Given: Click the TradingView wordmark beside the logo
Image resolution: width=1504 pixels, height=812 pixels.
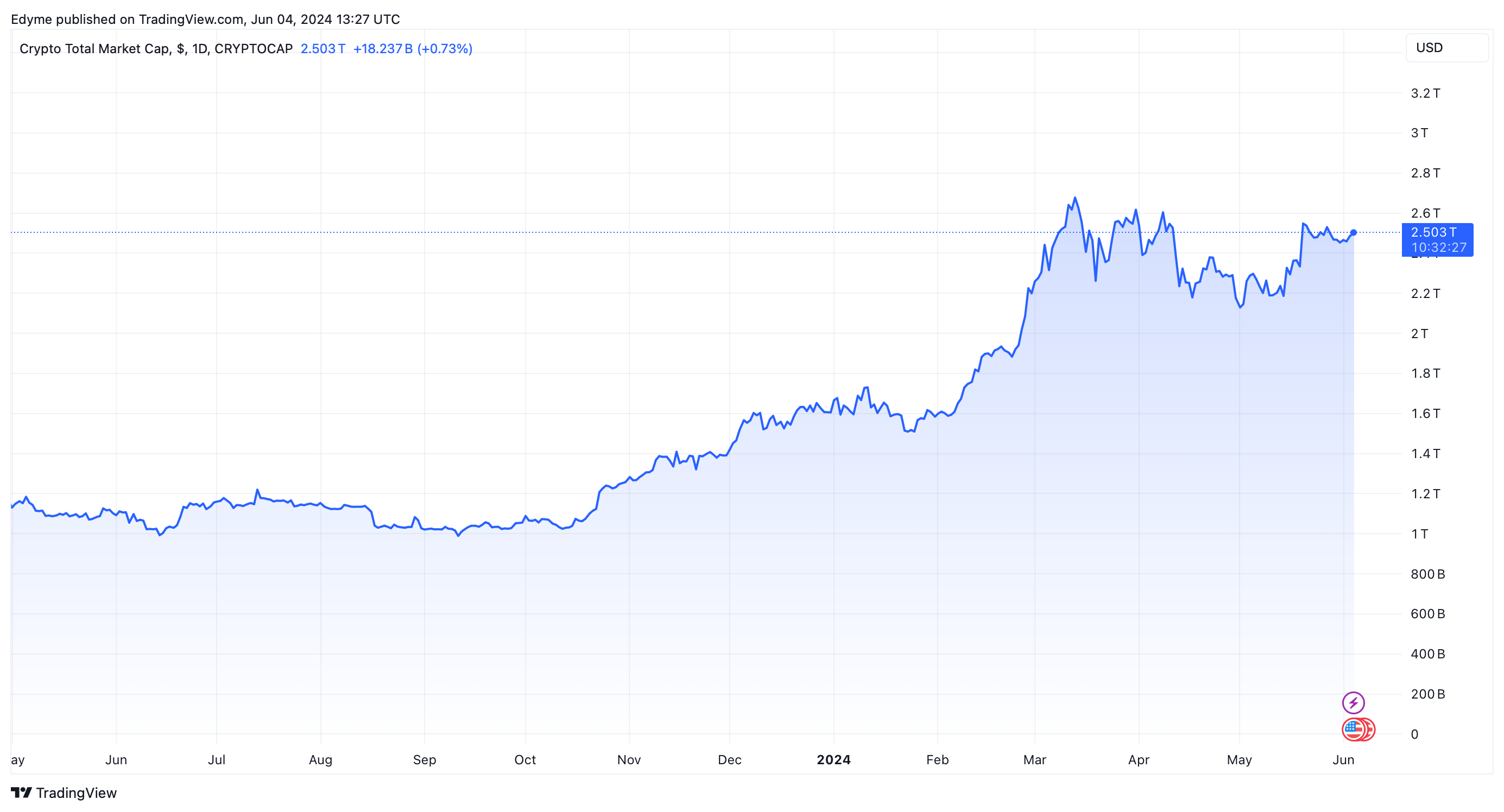Looking at the screenshot, I should point(77,793).
